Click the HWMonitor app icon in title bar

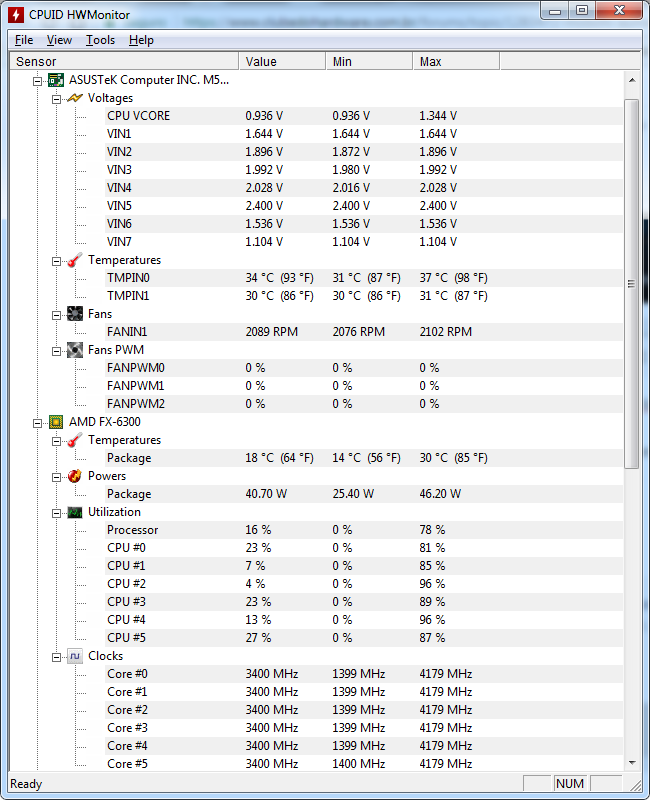click(16, 15)
